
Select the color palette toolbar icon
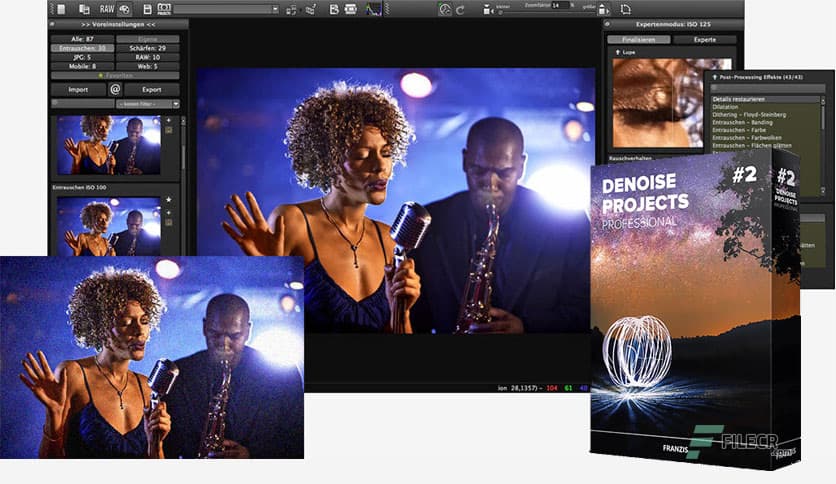124,9
